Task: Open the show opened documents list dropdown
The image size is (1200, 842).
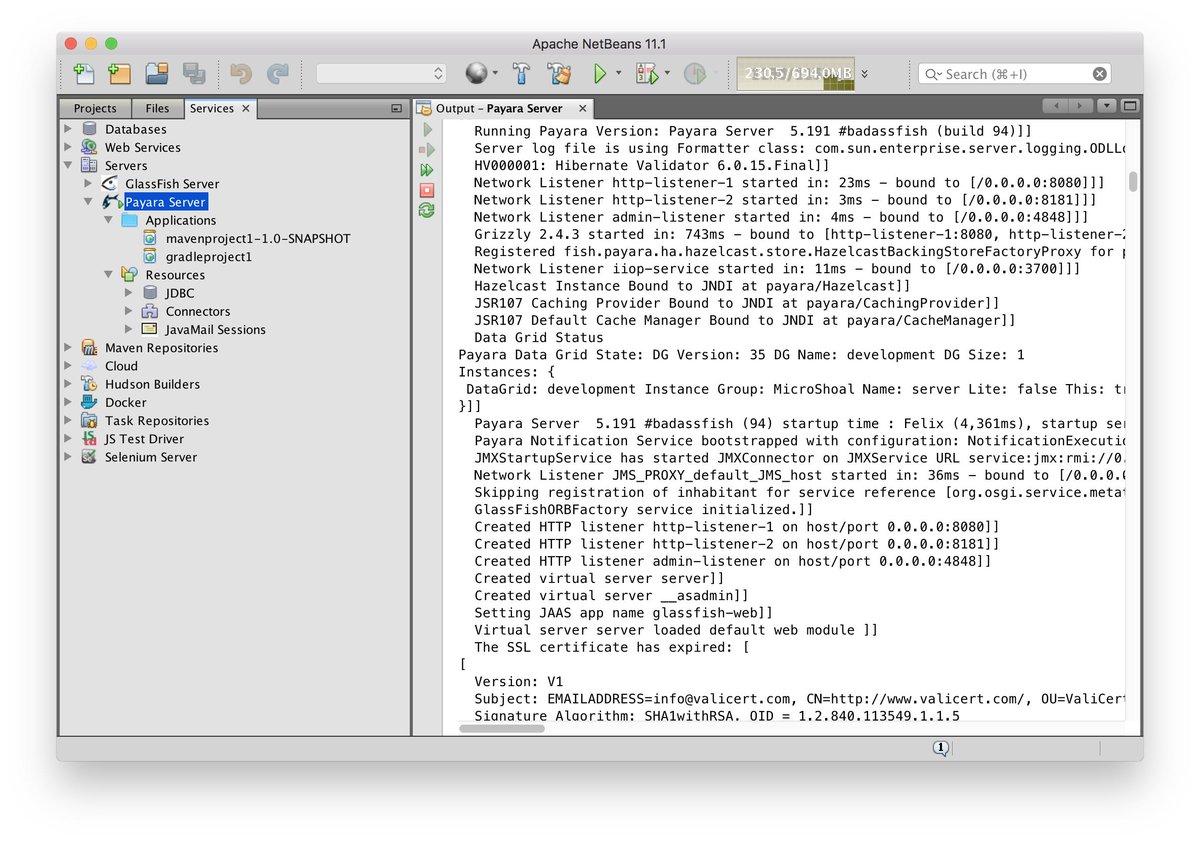Action: pos(1106,105)
